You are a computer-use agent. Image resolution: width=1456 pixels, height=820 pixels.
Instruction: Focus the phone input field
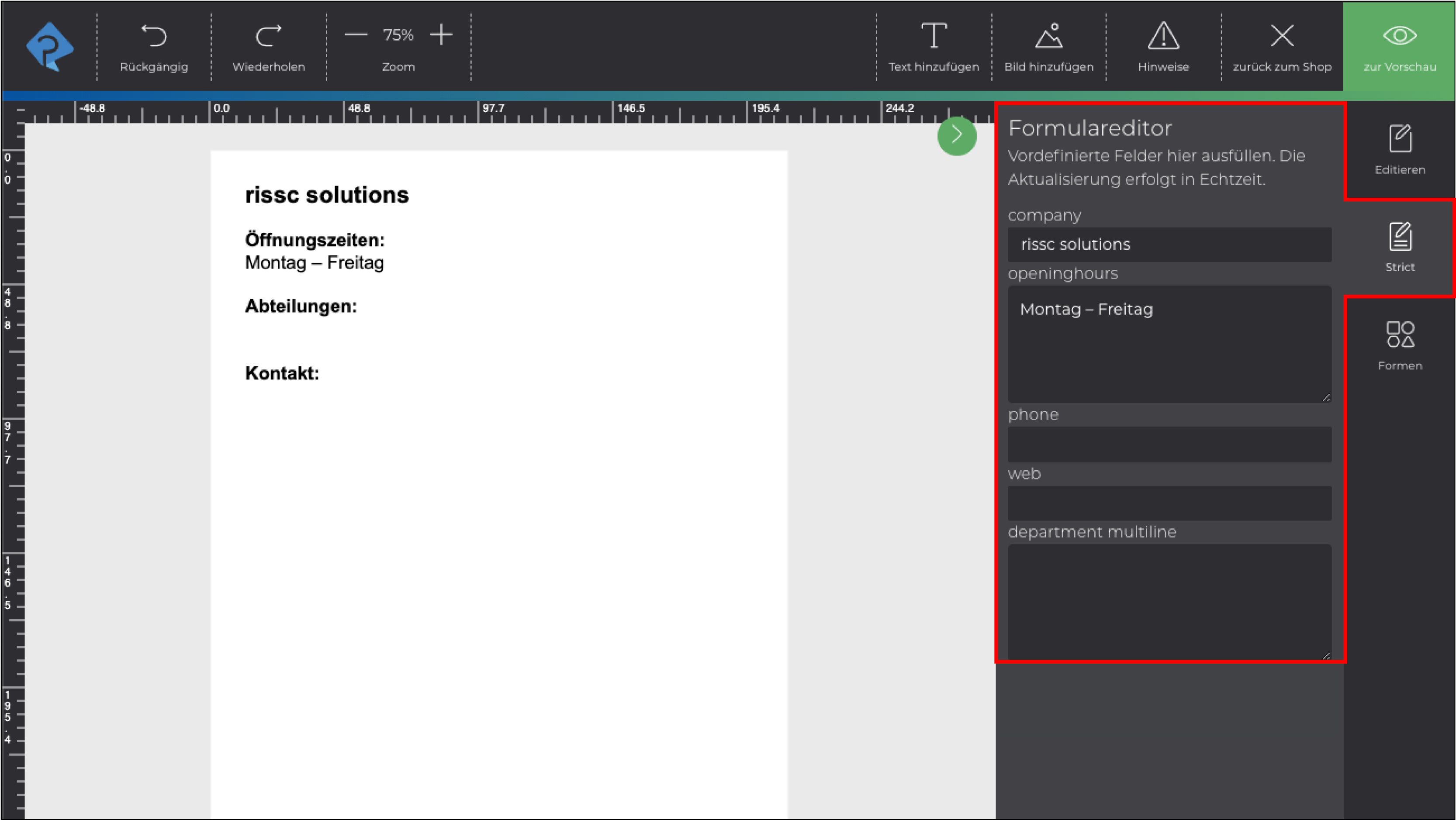pyautogui.click(x=1169, y=444)
